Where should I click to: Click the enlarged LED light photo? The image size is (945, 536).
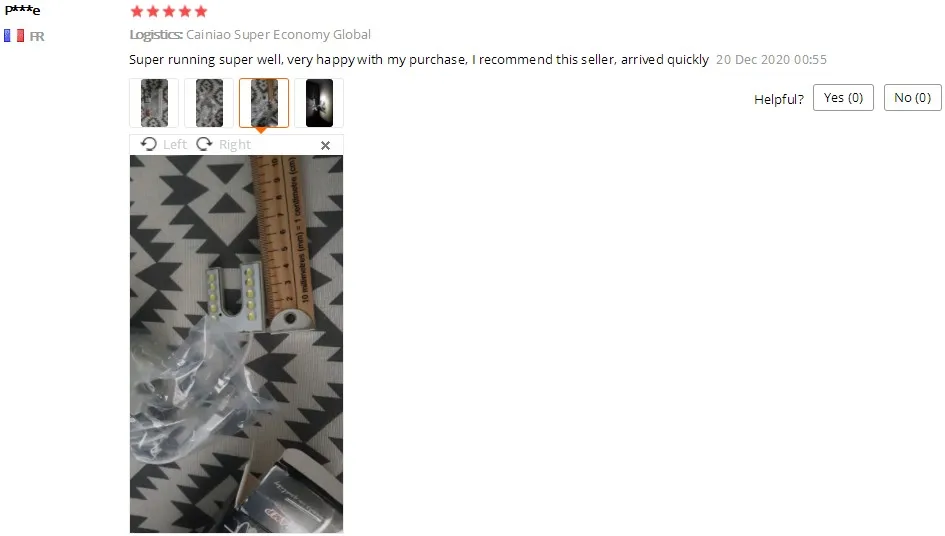coord(236,344)
